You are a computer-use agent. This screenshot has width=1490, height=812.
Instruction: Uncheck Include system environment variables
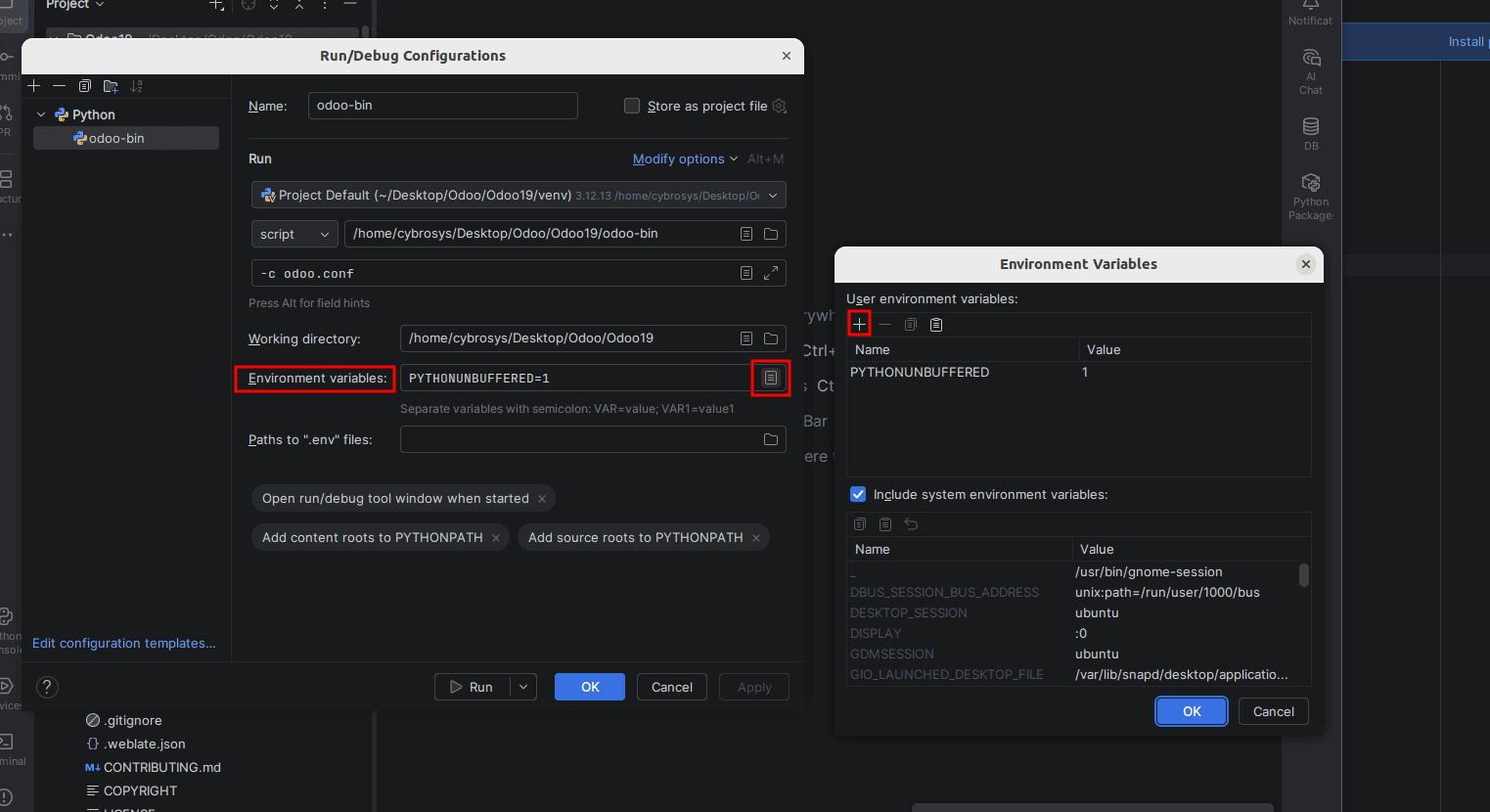click(x=858, y=494)
